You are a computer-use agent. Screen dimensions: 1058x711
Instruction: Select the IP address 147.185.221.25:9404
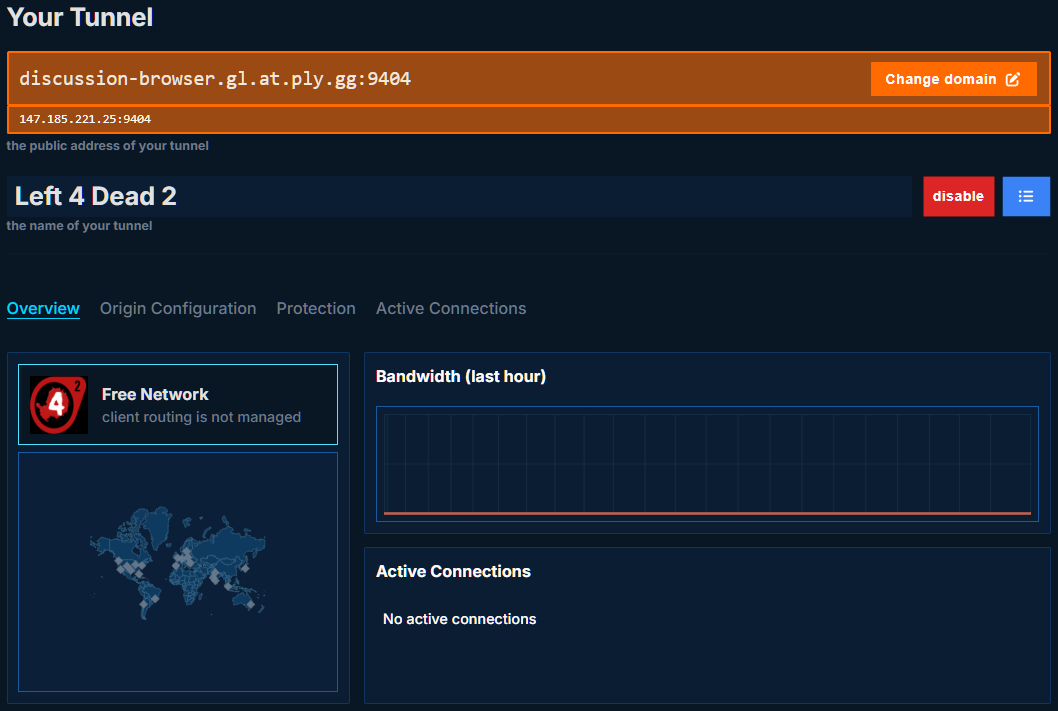[85, 119]
